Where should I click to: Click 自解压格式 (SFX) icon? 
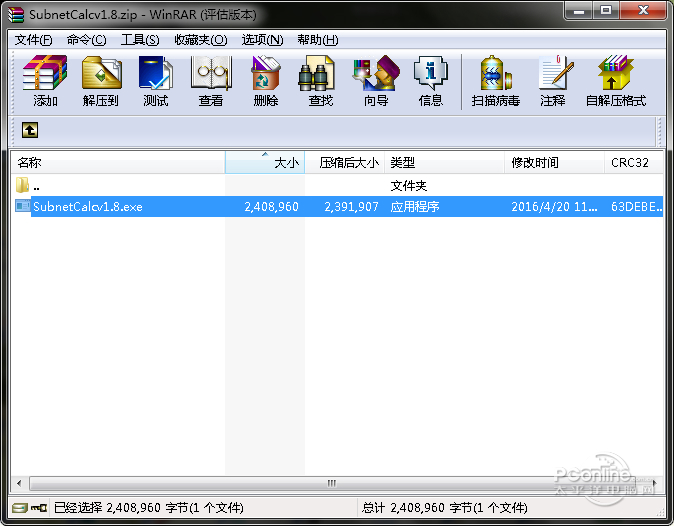[x=616, y=81]
